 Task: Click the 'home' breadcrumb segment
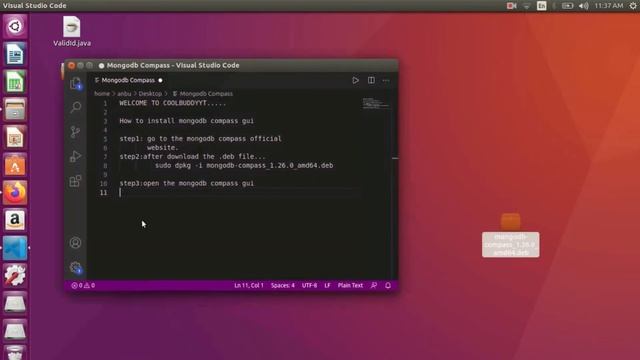click(x=102, y=93)
